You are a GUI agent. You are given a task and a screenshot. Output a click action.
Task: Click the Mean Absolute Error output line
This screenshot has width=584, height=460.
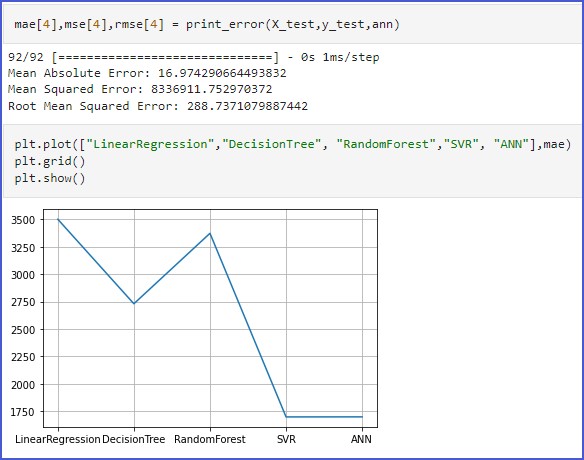click(x=147, y=73)
